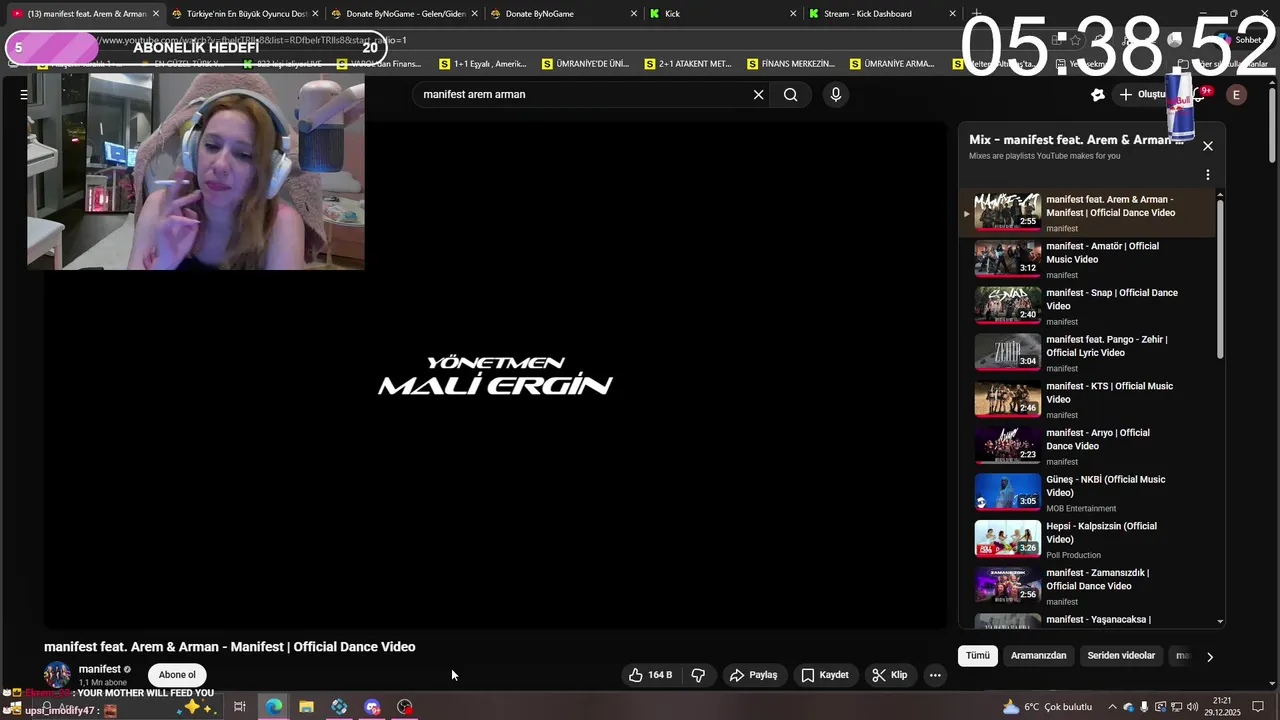Open the taskbar clock 21:21
The height and width of the screenshot is (720, 1280).
click(1221, 707)
